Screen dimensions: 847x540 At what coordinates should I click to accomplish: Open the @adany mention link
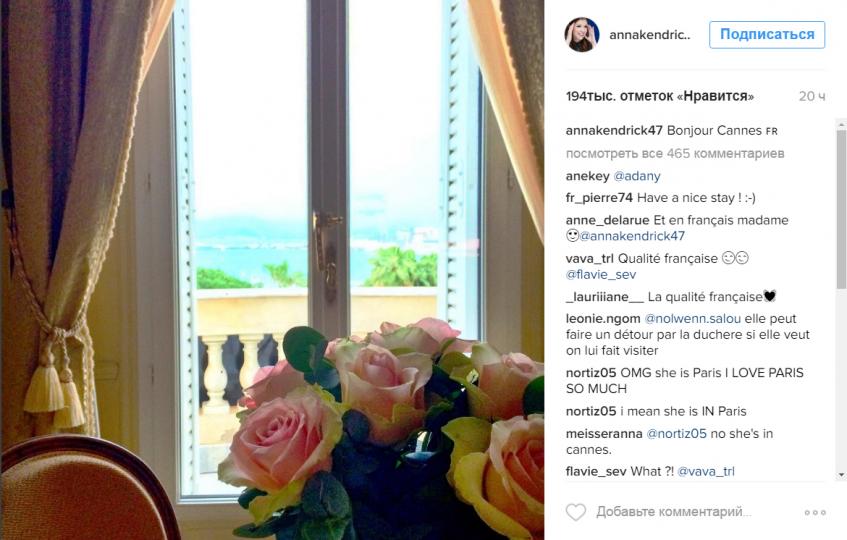click(637, 176)
